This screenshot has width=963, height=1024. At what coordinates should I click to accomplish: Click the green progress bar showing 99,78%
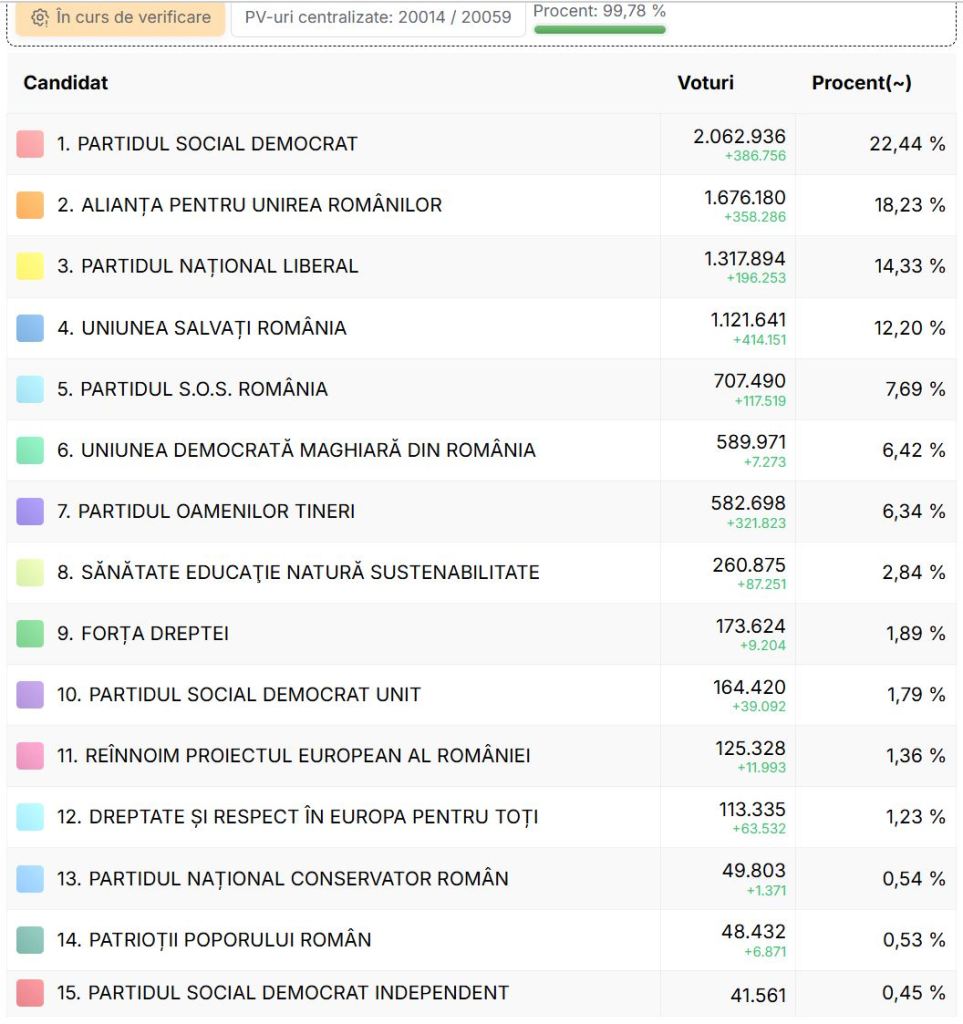point(601,28)
